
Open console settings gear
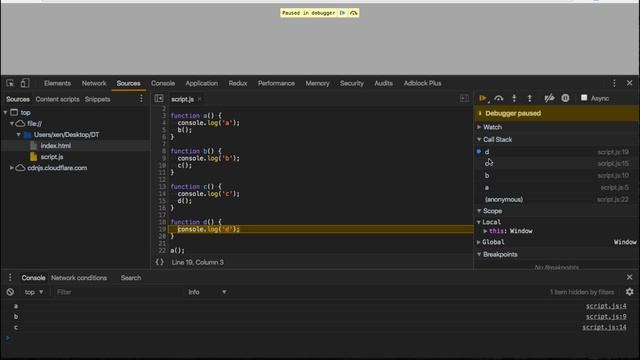pyautogui.click(x=629, y=291)
